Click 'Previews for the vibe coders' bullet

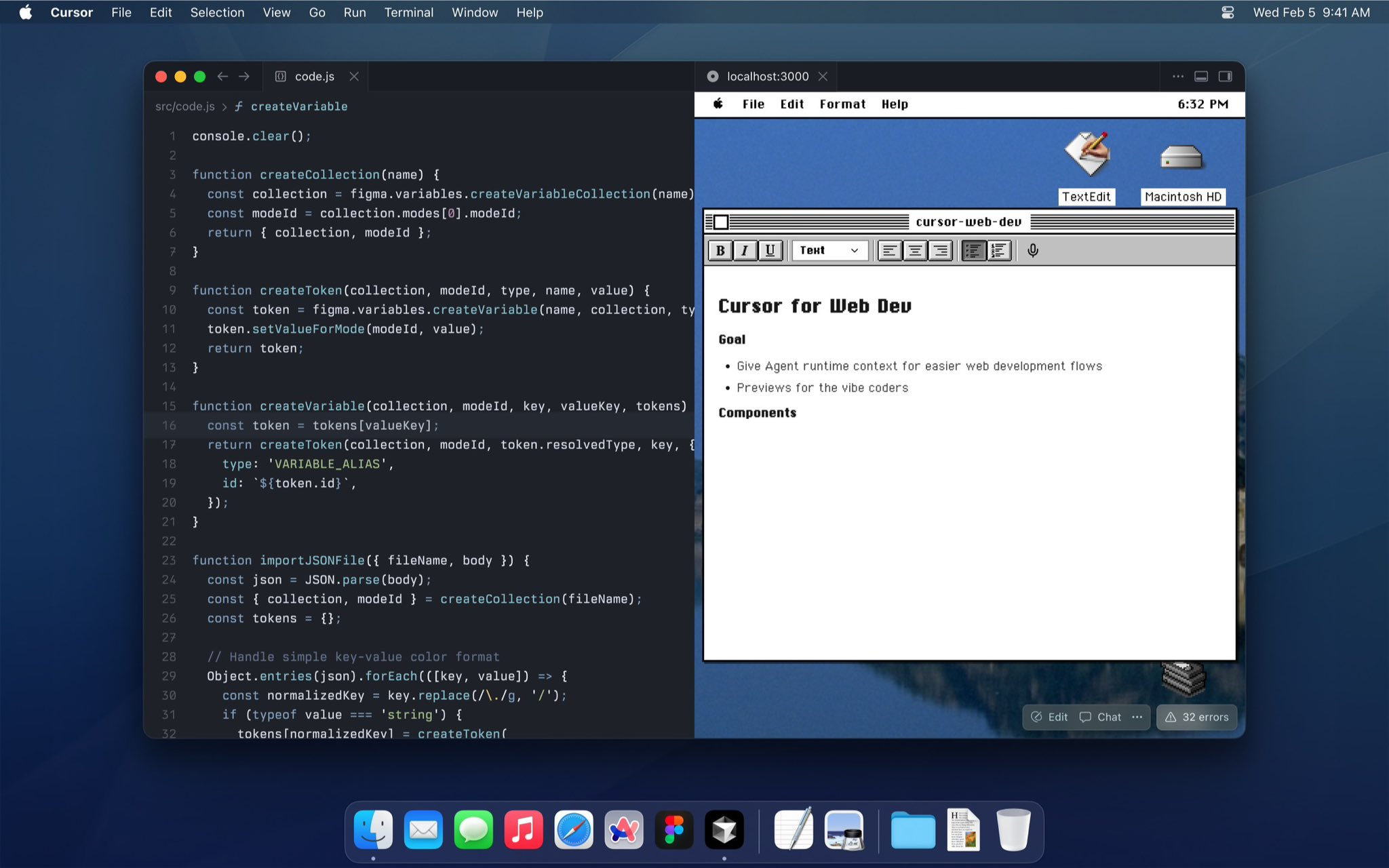tap(822, 388)
